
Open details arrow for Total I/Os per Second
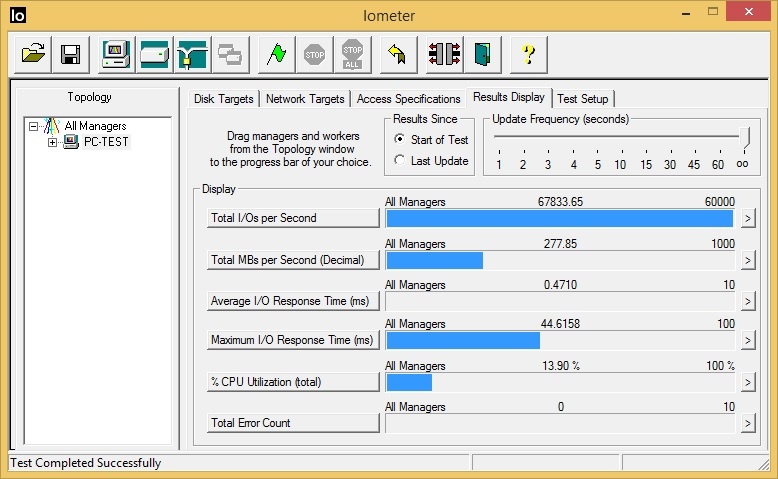pyautogui.click(x=748, y=218)
